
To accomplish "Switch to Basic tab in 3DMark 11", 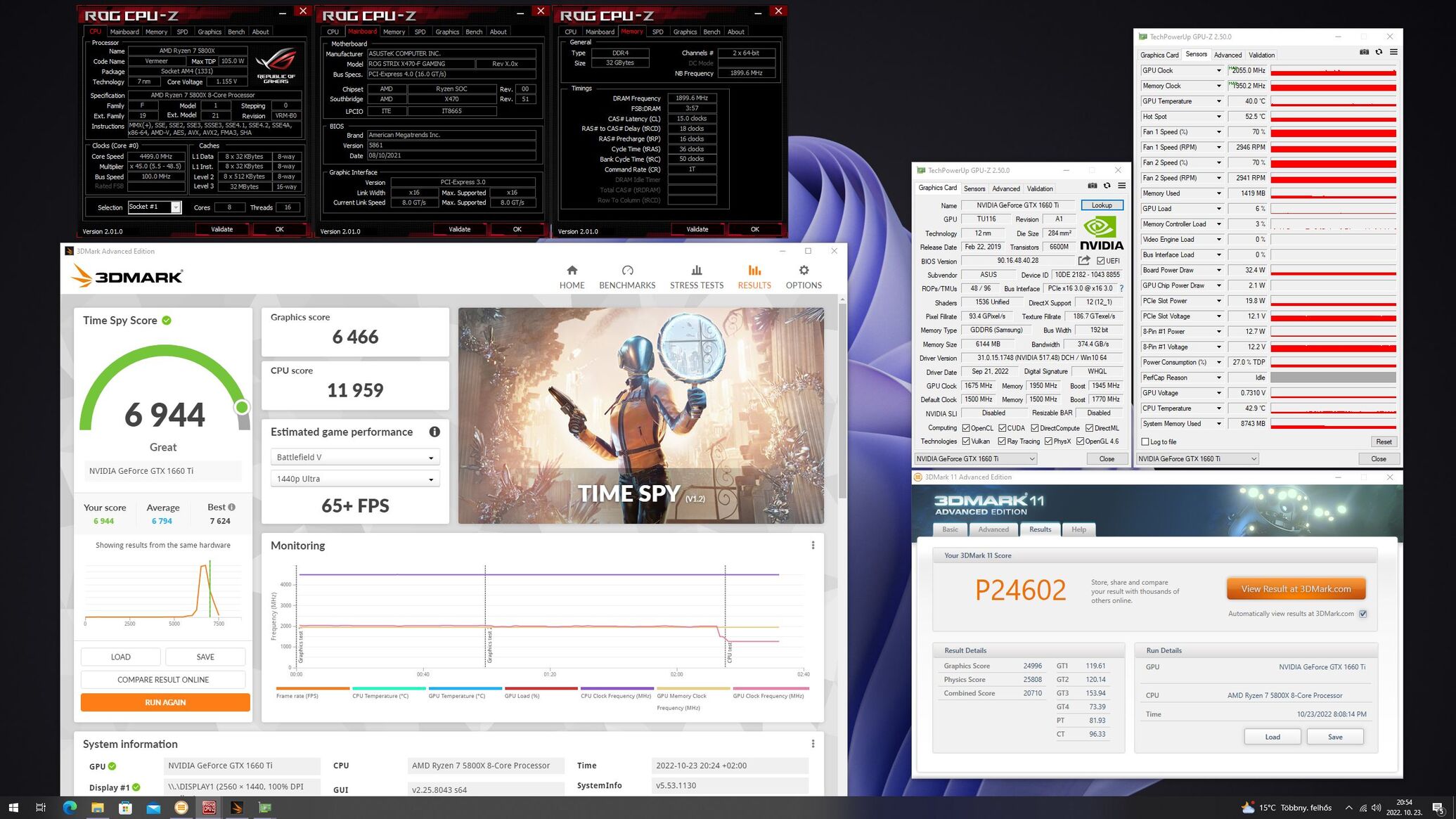I will pos(950,529).
